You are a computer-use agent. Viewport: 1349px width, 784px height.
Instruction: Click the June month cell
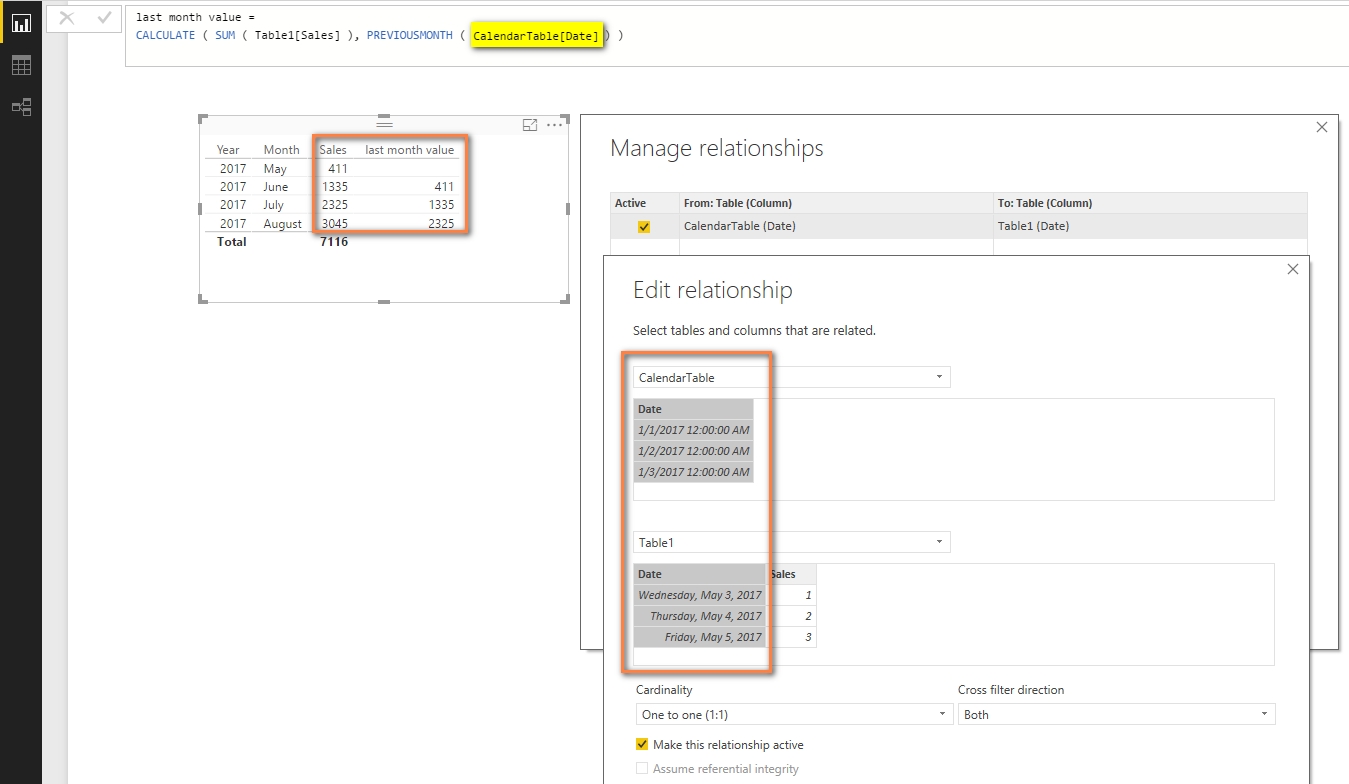(275, 187)
